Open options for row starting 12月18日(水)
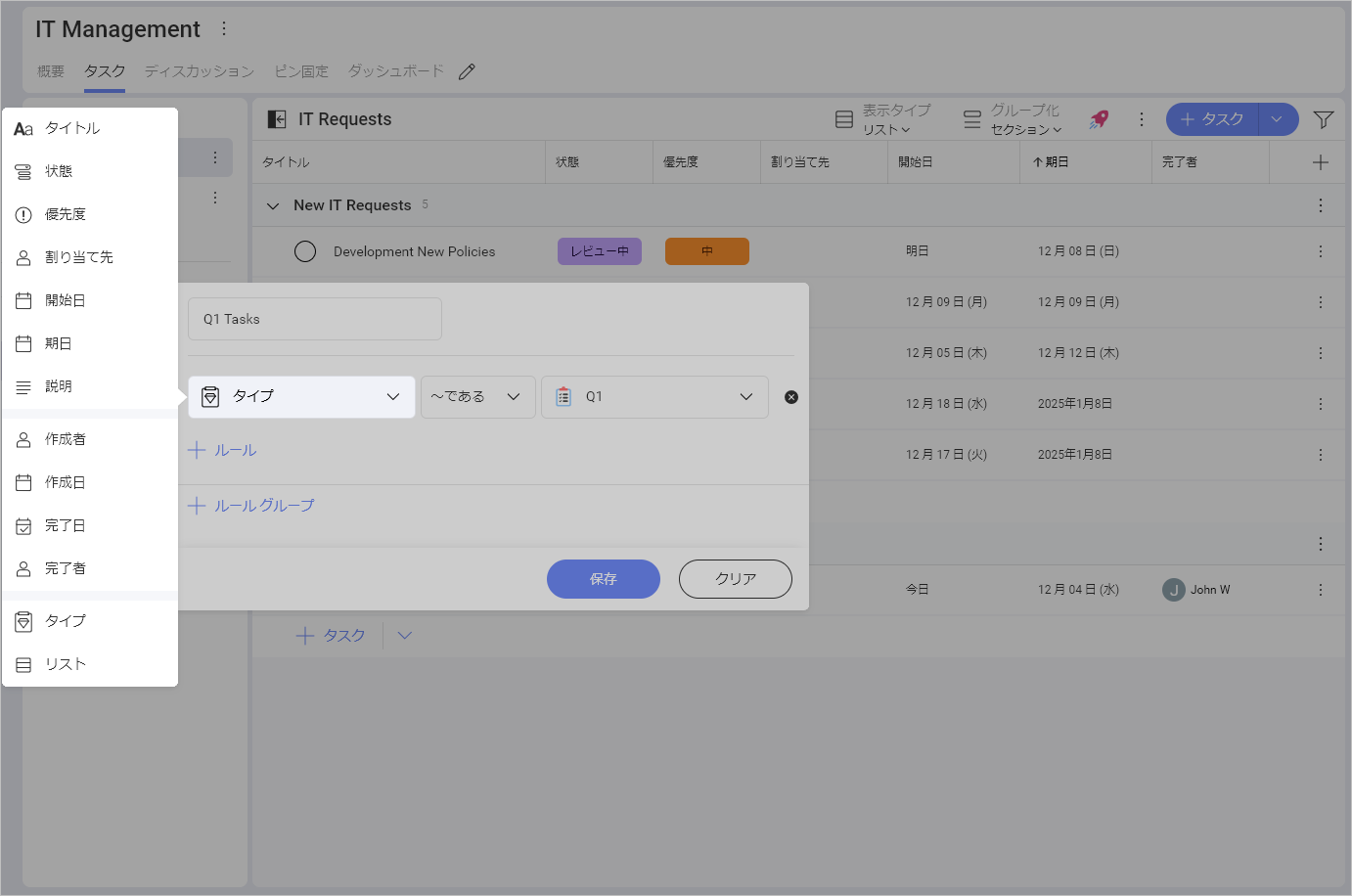1352x896 pixels. click(x=1321, y=404)
